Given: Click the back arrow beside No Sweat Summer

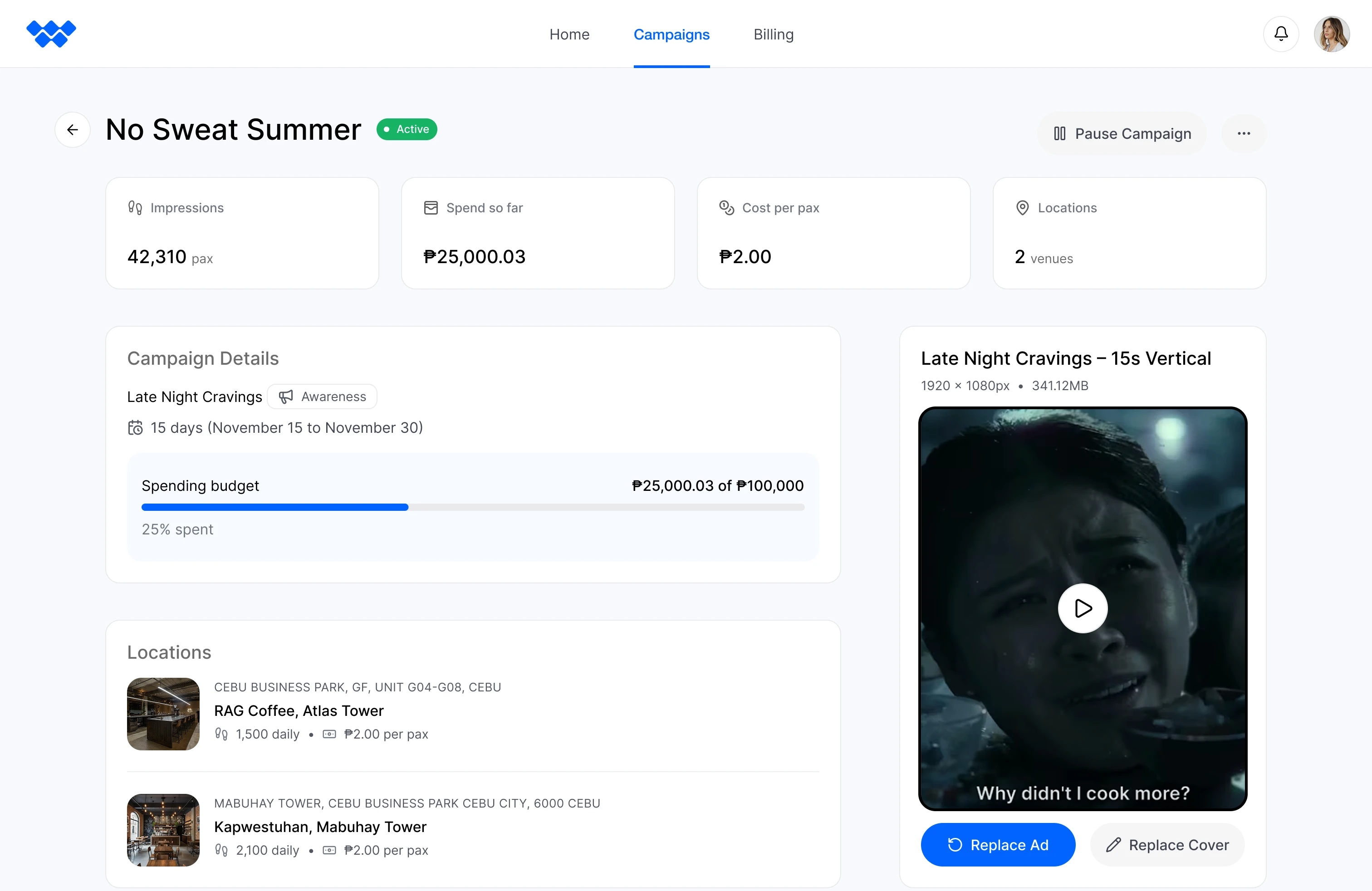Looking at the screenshot, I should click(73, 129).
